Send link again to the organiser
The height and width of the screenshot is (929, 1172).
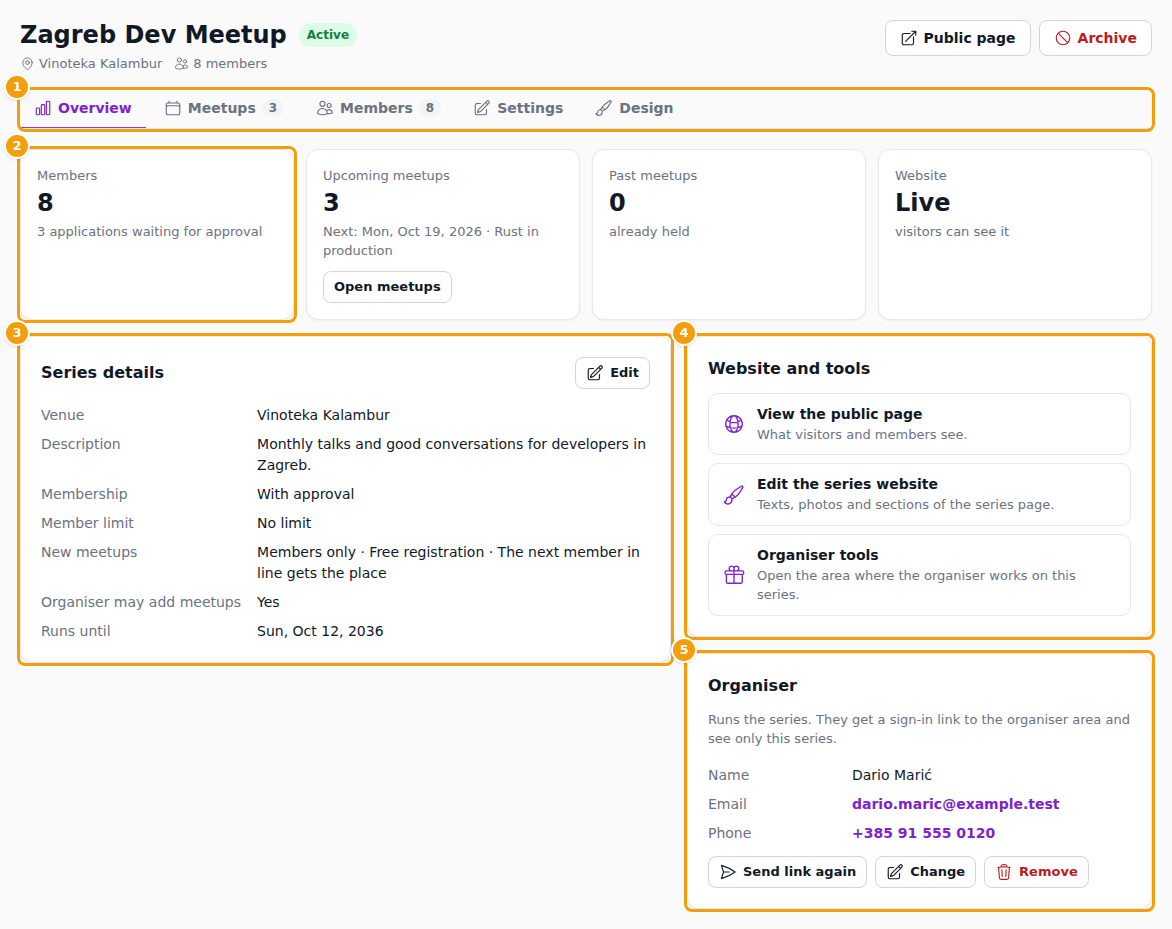point(787,872)
